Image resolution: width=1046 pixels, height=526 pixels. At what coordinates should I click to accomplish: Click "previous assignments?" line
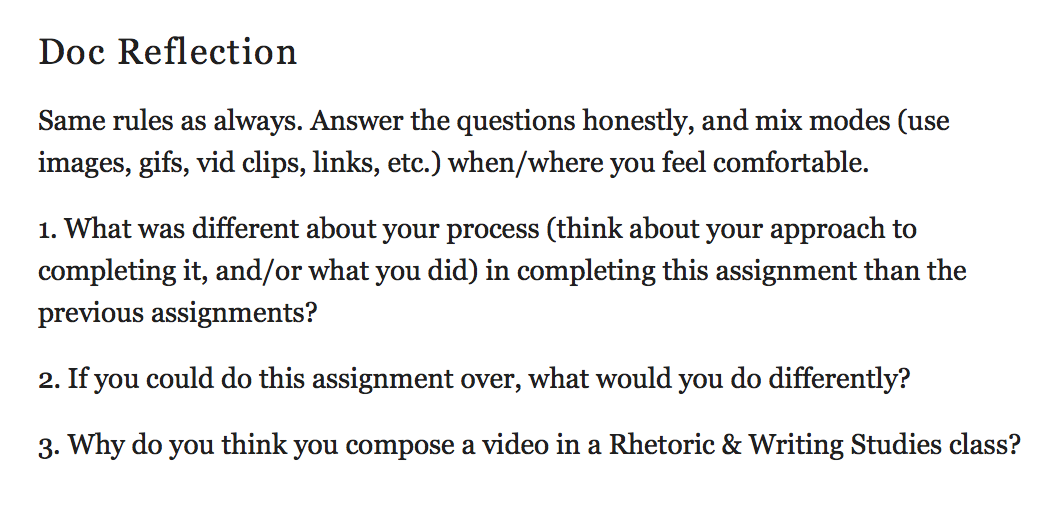click(x=177, y=312)
